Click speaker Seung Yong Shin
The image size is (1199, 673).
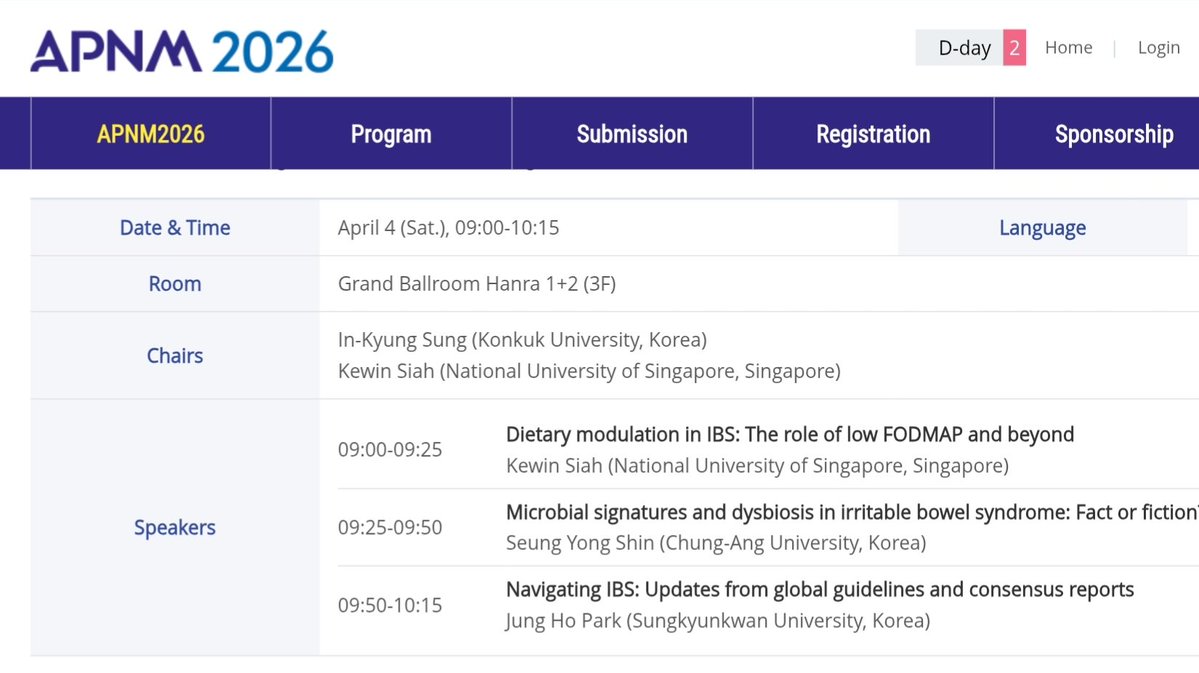(580, 543)
